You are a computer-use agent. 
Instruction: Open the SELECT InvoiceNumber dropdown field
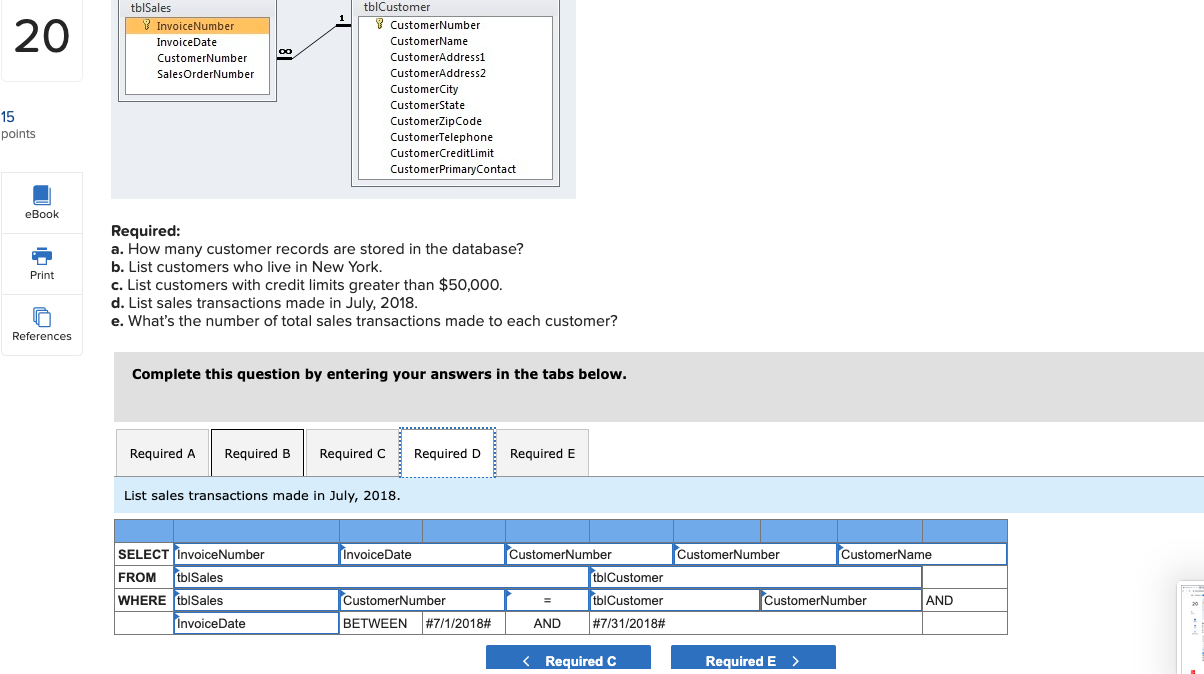click(x=256, y=554)
